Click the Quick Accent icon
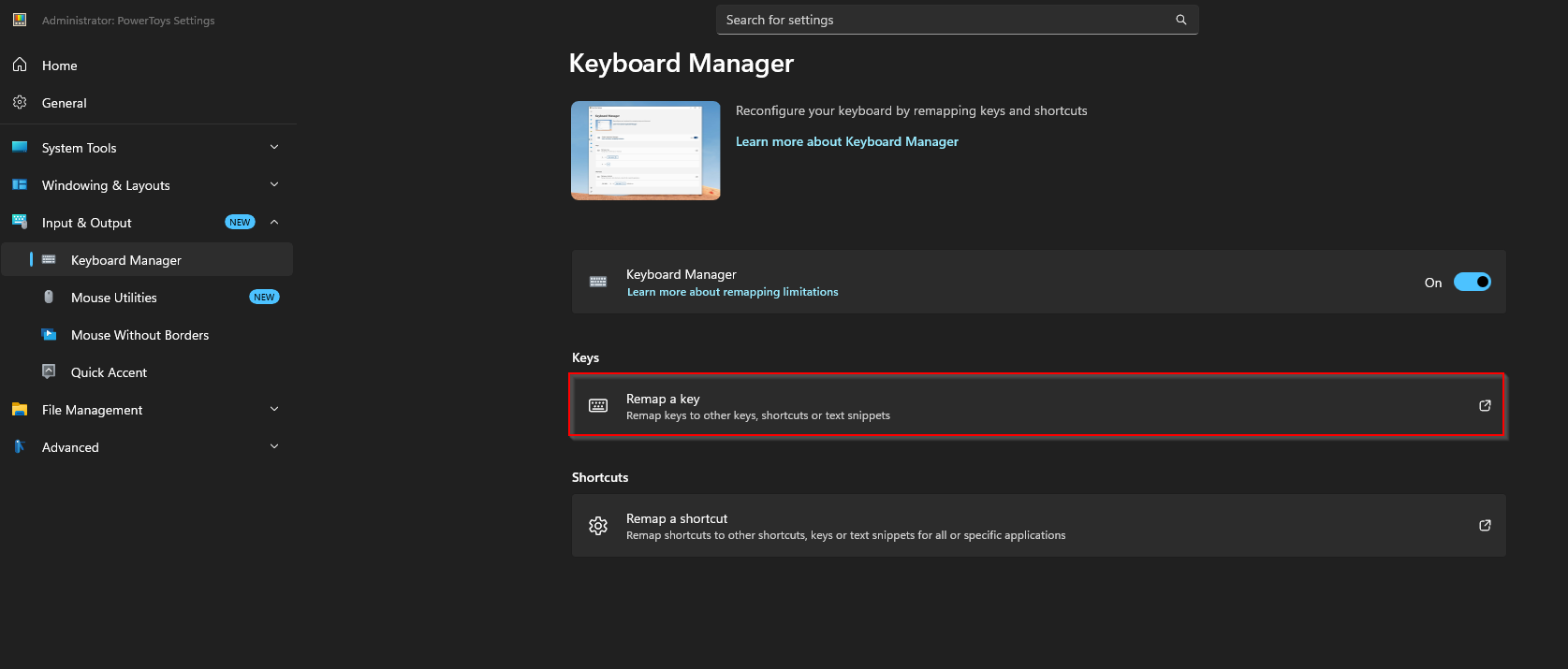This screenshot has width=1568, height=669. point(49,372)
